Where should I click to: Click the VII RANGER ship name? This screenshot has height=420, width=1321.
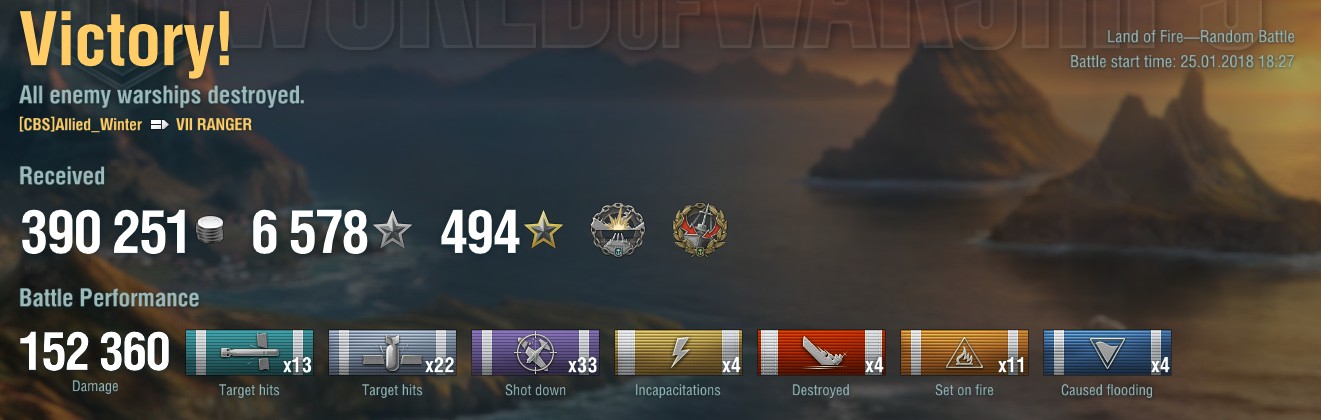pyautogui.click(x=213, y=125)
